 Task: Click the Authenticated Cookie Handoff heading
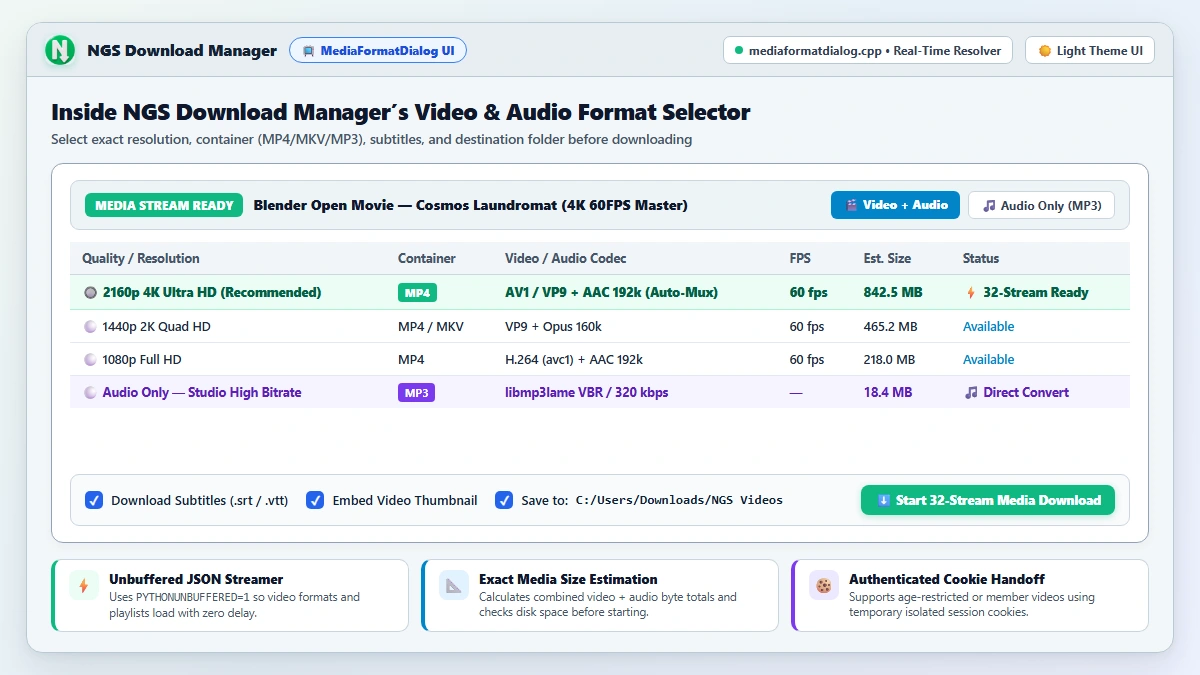click(945, 579)
